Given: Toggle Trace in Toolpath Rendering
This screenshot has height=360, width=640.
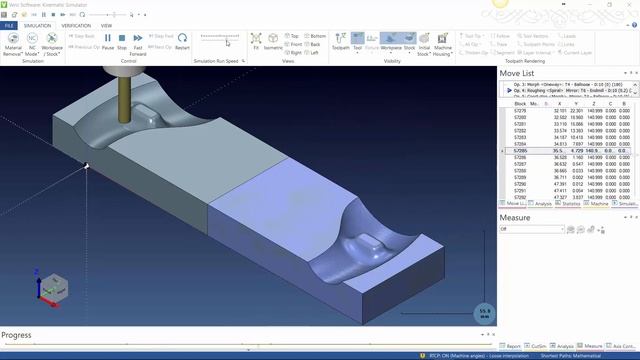Looking at the screenshot, I should point(499,44).
